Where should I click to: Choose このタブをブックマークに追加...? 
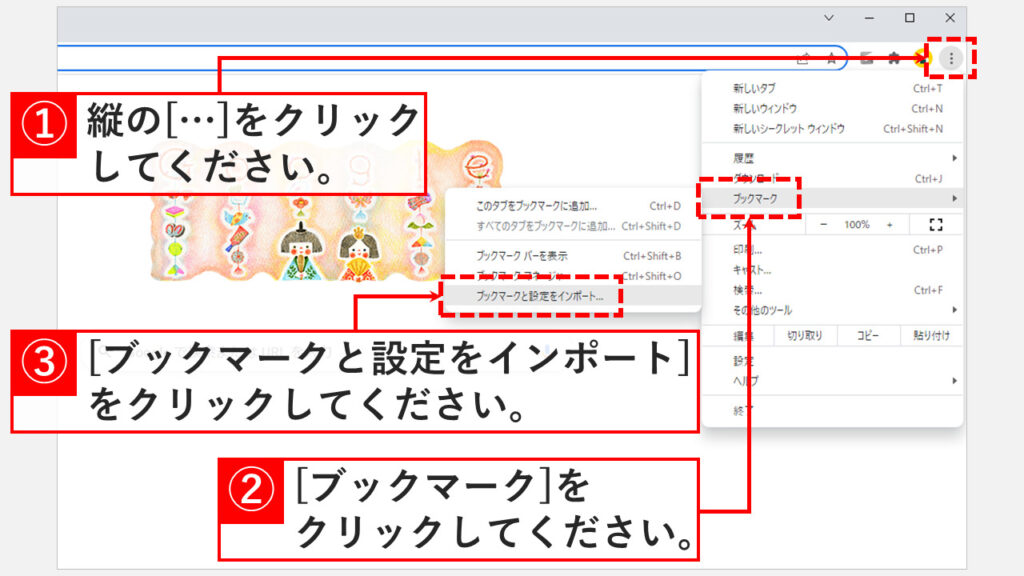[x=573, y=206]
